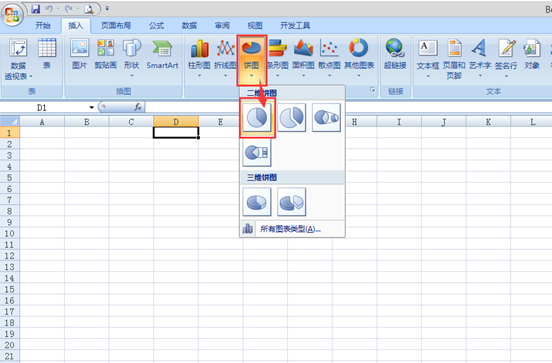The width and height of the screenshot is (552, 363).
Task: Redo the last action
Action: coord(69,9)
